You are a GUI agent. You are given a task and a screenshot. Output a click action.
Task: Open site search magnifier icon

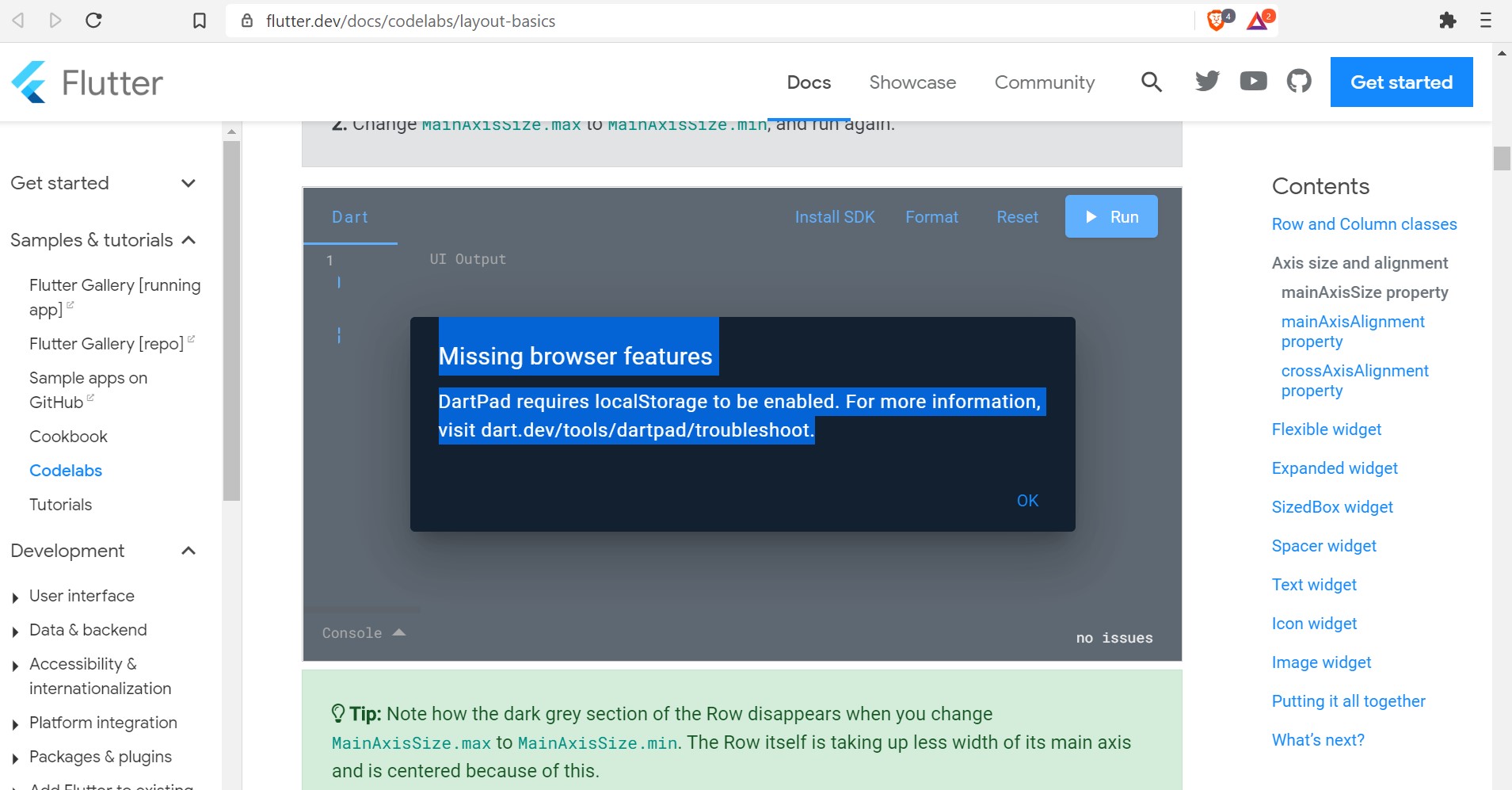click(x=1152, y=82)
